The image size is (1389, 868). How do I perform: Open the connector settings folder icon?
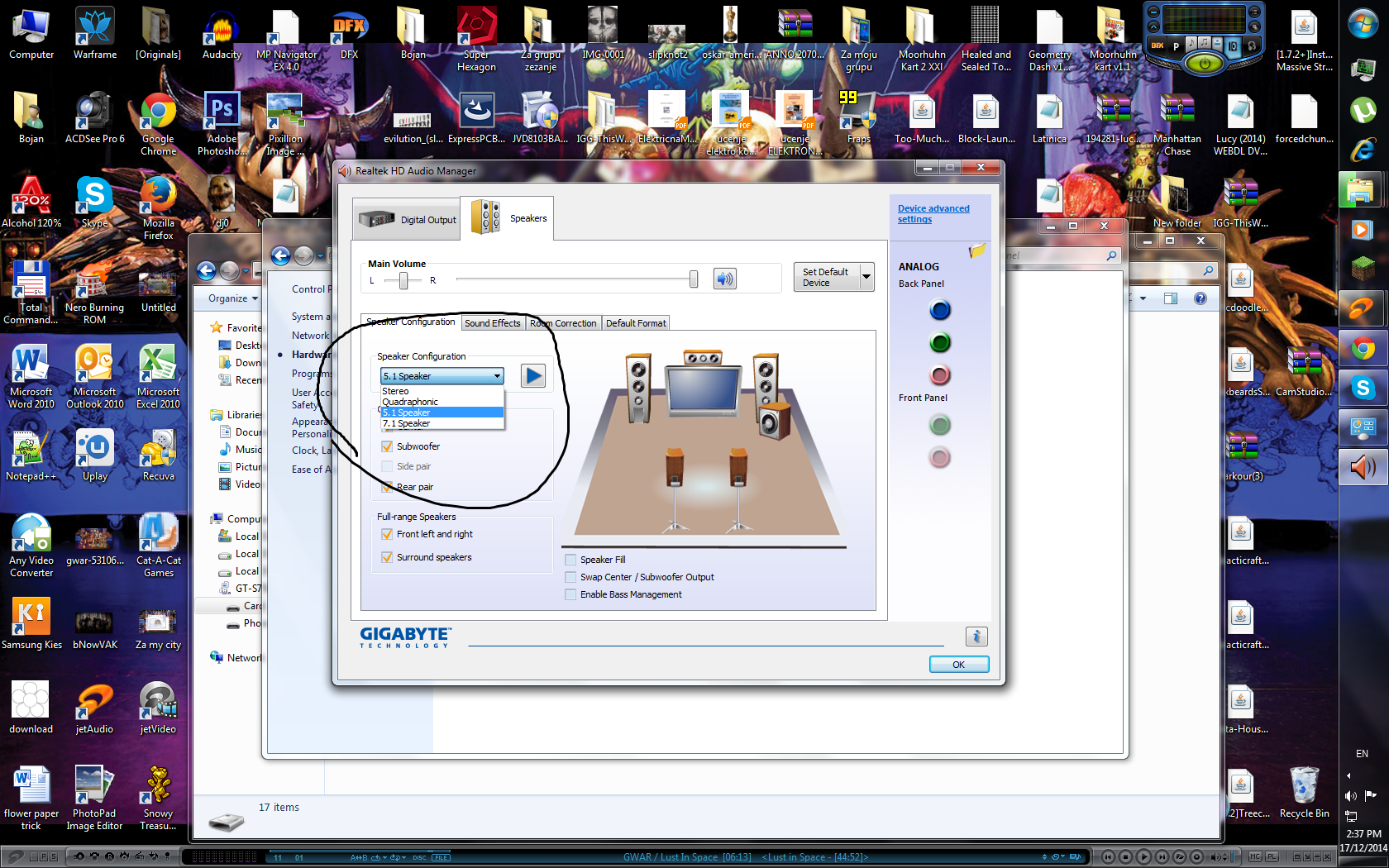tap(977, 250)
